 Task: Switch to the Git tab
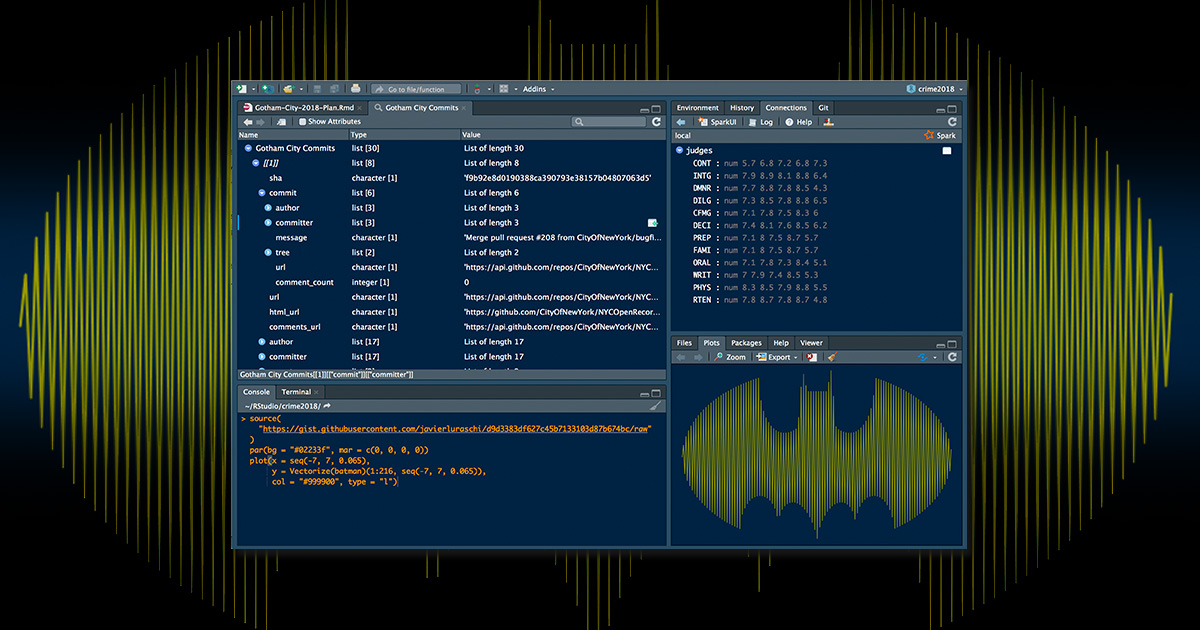click(x=823, y=107)
